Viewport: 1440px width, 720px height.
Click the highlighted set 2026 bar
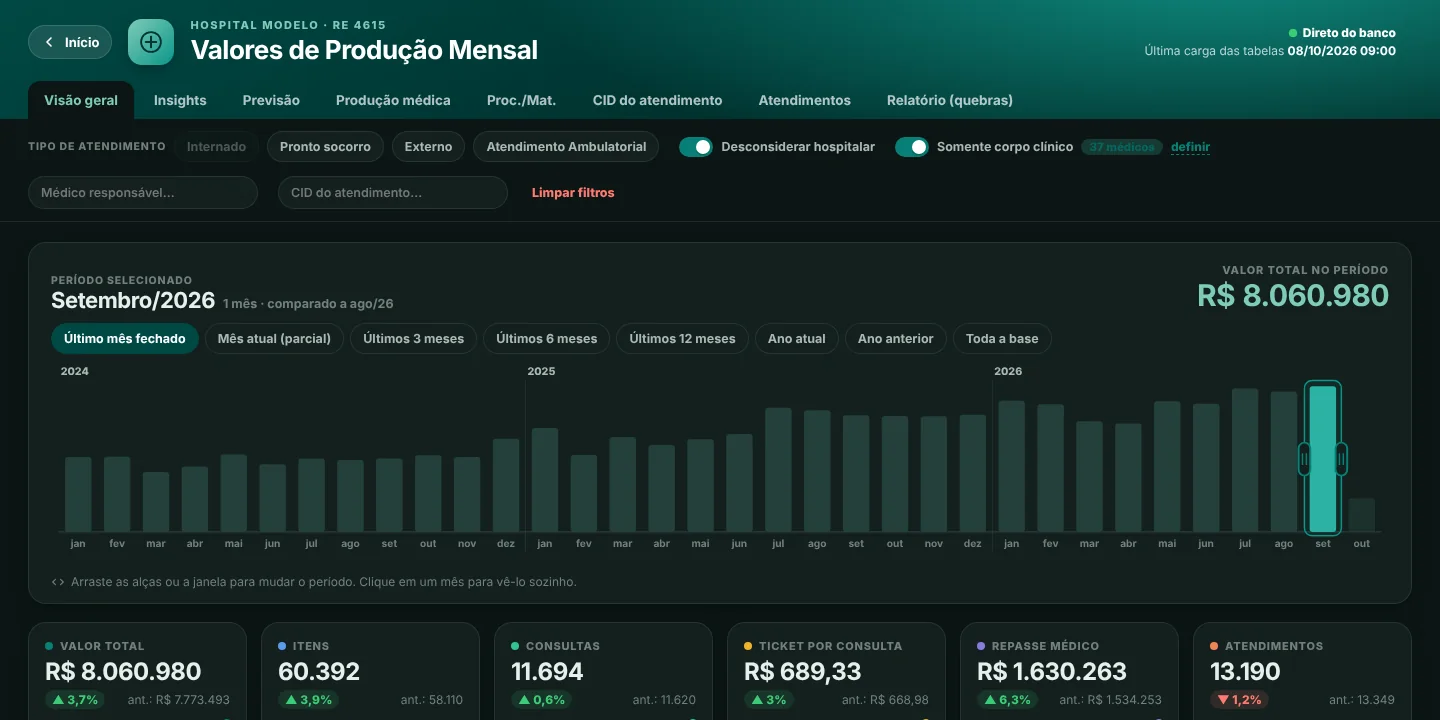(1323, 459)
